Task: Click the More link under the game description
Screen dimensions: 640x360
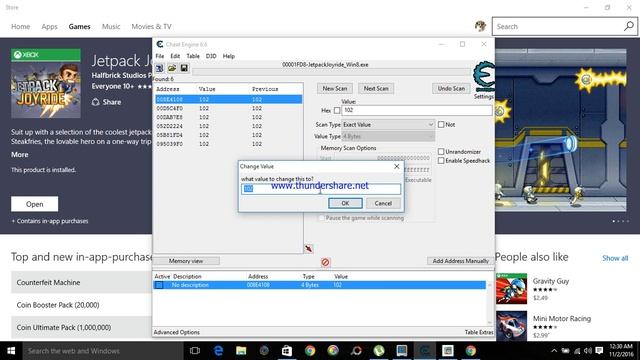Action: pos(20,155)
